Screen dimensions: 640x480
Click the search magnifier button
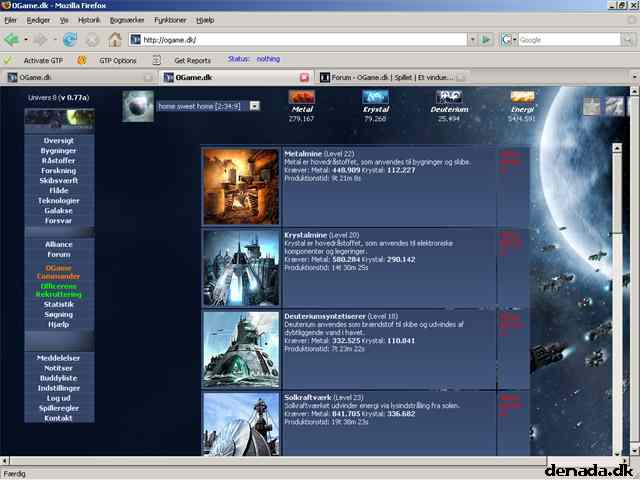tap(628, 40)
